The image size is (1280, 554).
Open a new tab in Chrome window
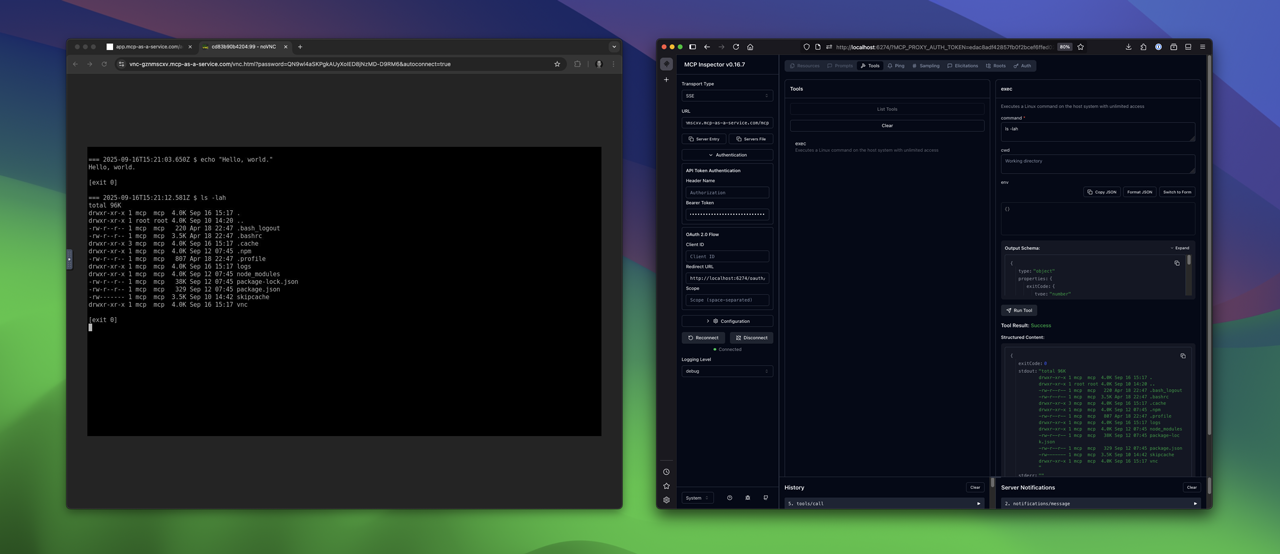[x=300, y=47]
